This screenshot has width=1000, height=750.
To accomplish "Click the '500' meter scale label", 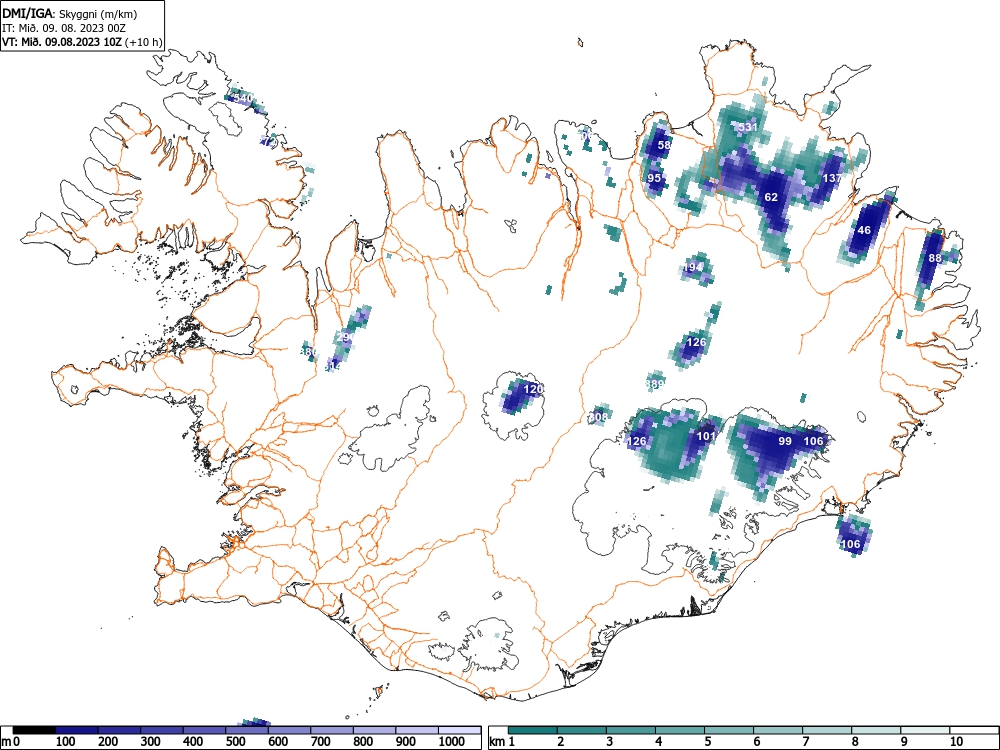I will point(235,742).
